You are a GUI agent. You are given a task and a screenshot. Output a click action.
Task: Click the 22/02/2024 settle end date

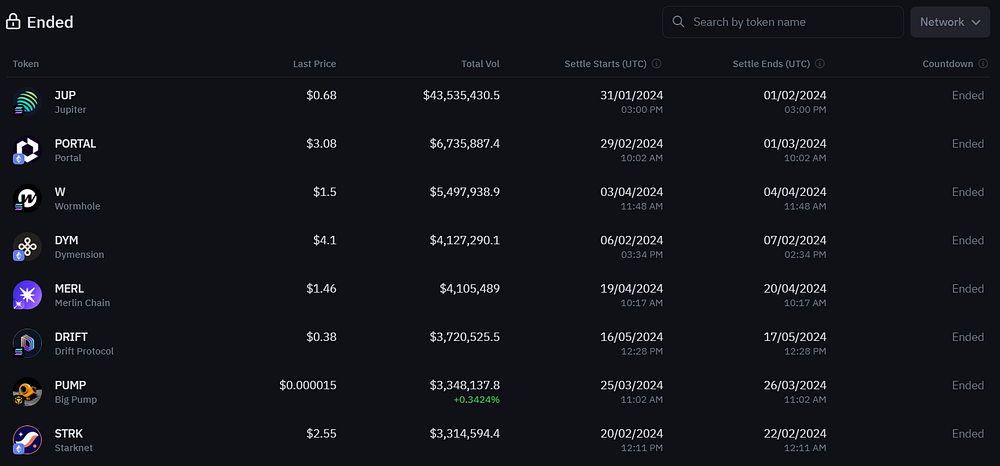pyautogui.click(x=795, y=434)
